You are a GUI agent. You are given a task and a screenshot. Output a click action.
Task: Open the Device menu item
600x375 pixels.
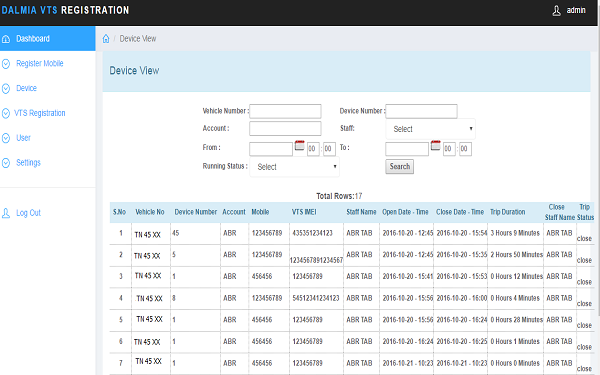pyautogui.click(x=26, y=88)
